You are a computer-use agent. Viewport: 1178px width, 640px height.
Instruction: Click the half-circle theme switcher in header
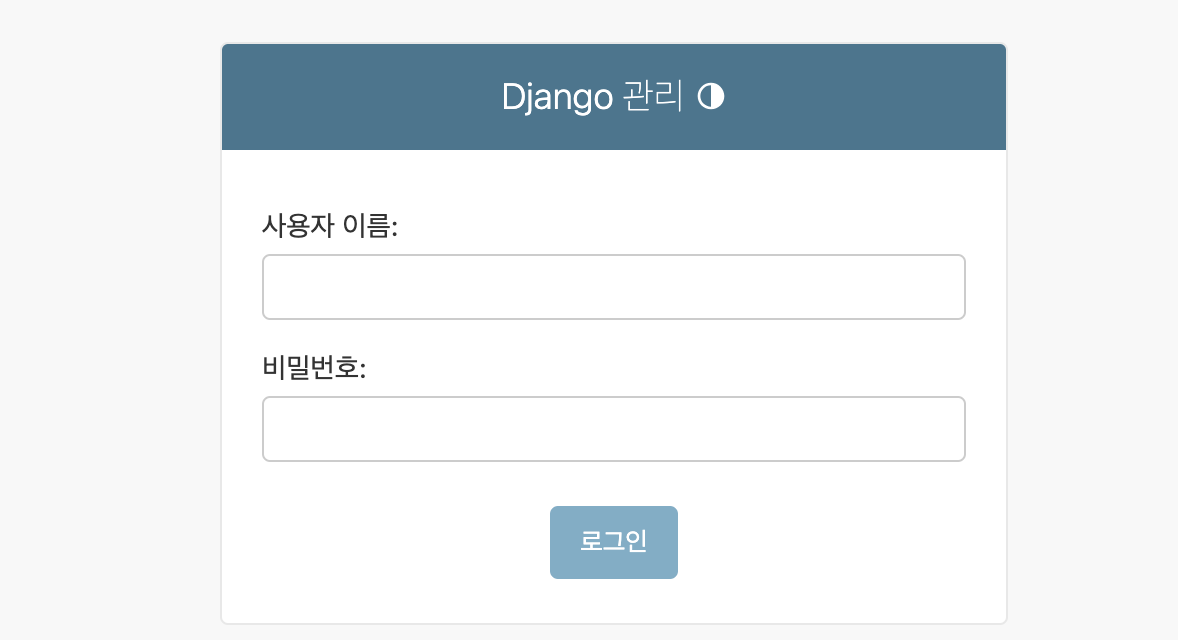[x=712, y=97]
